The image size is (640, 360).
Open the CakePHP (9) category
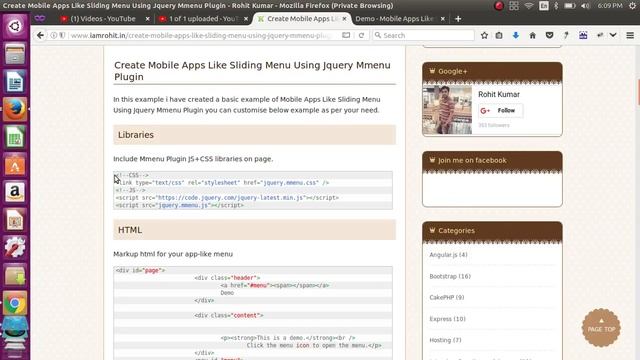(x=447, y=298)
